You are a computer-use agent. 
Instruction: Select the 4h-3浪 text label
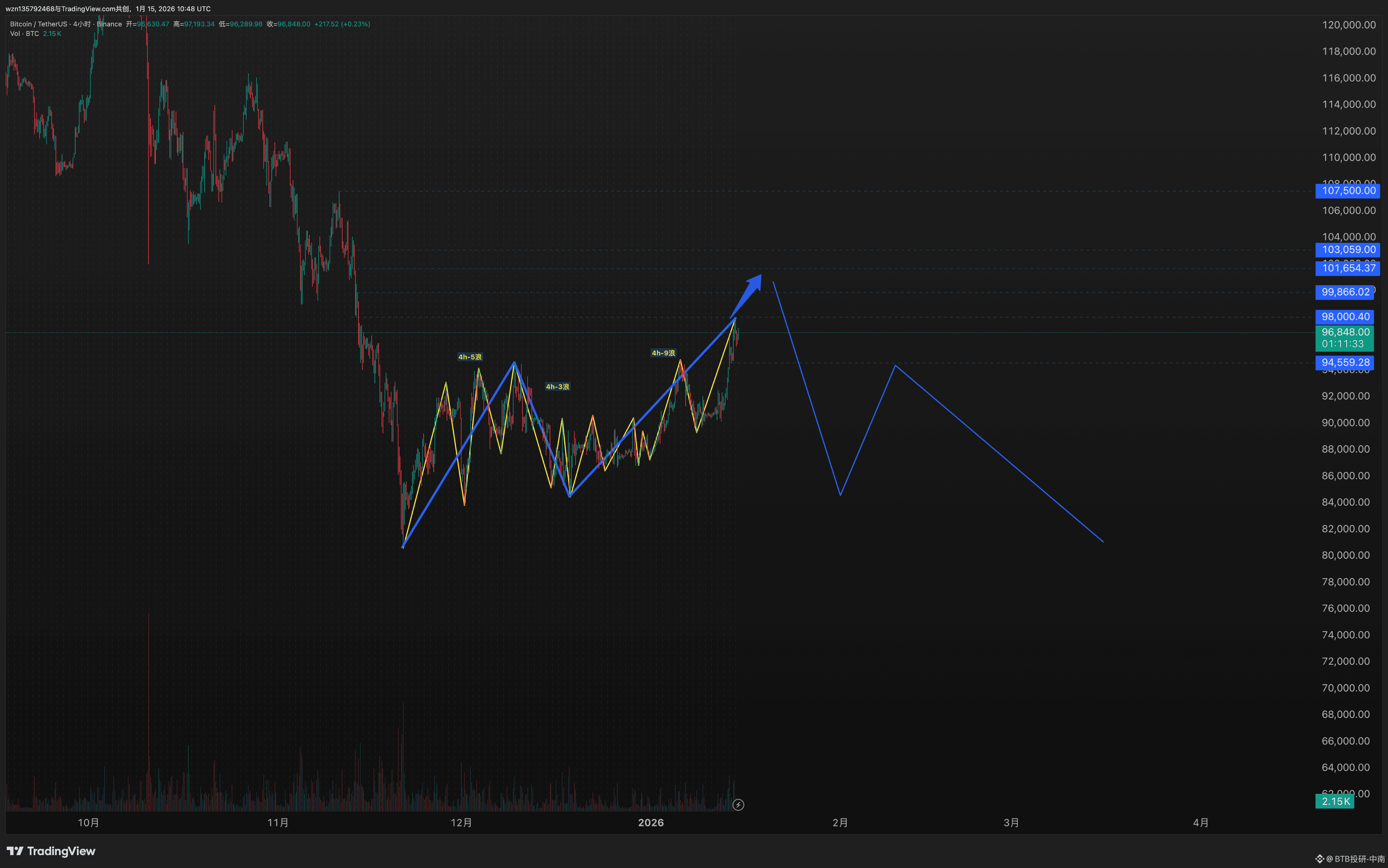tap(557, 387)
